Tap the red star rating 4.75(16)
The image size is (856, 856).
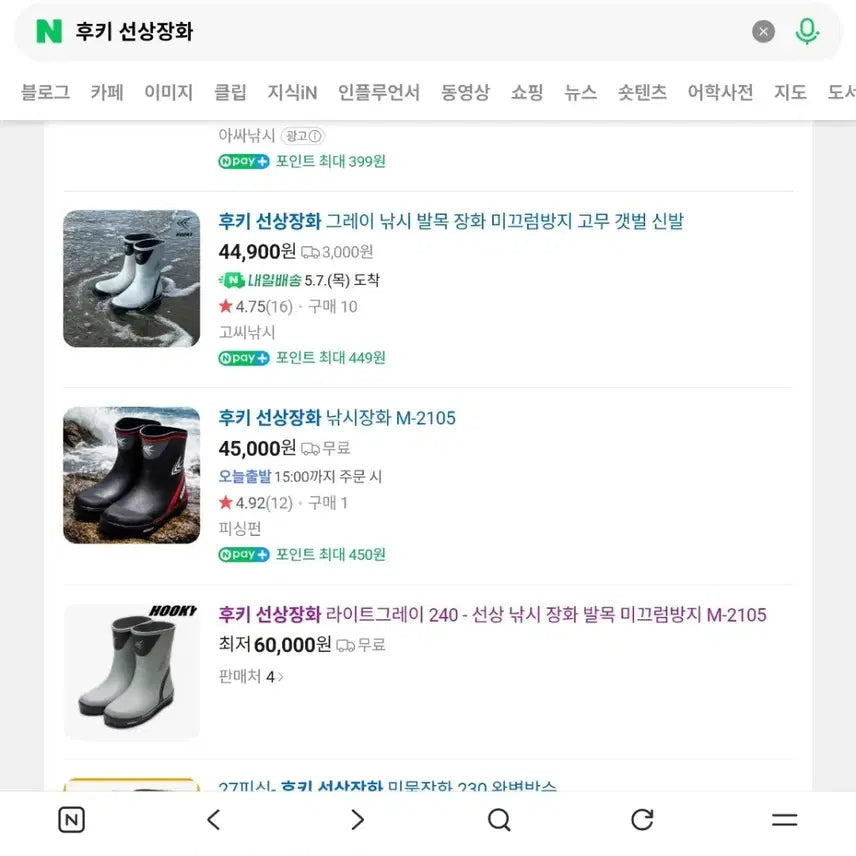tap(255, 306)
